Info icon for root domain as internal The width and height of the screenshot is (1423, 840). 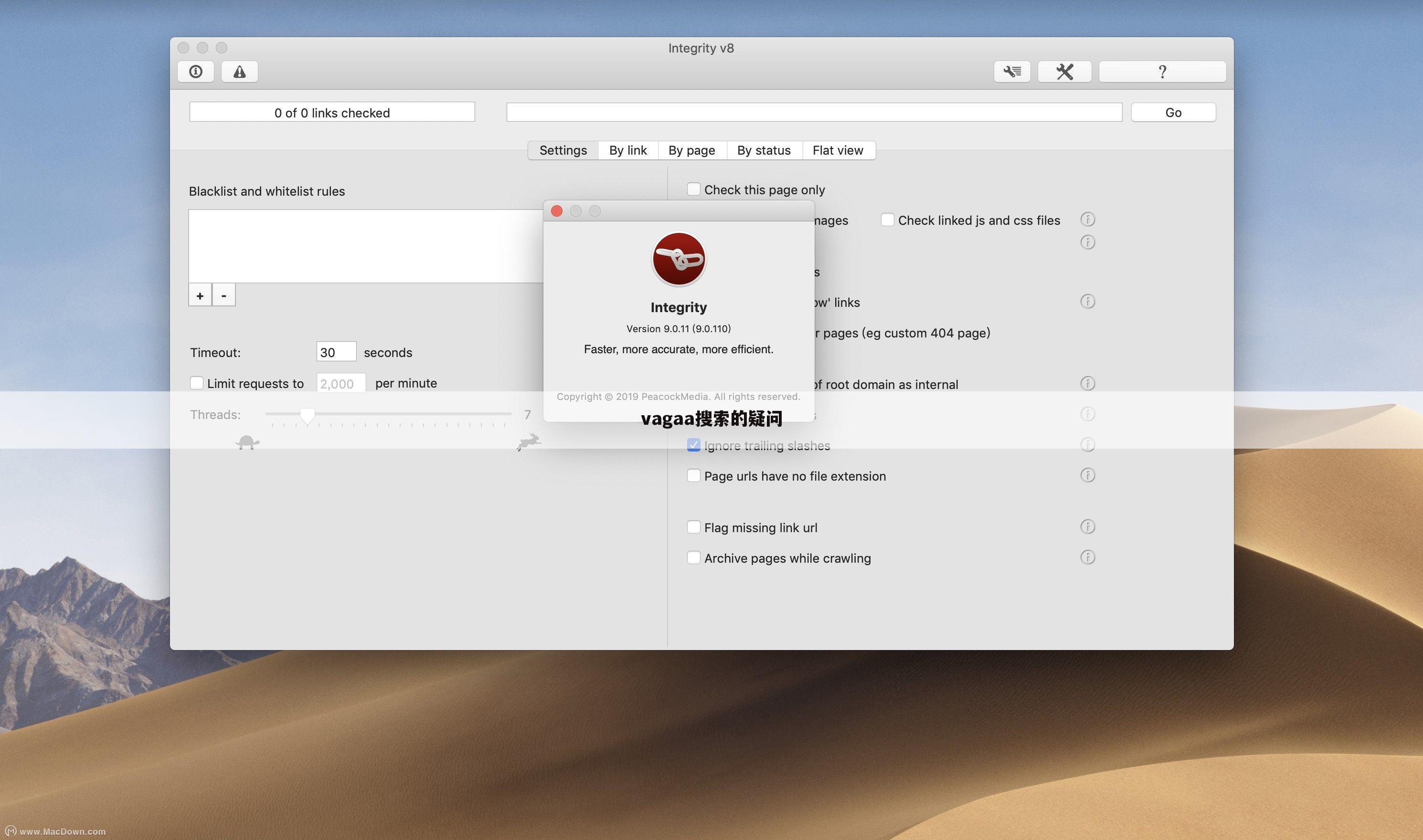1087,383
